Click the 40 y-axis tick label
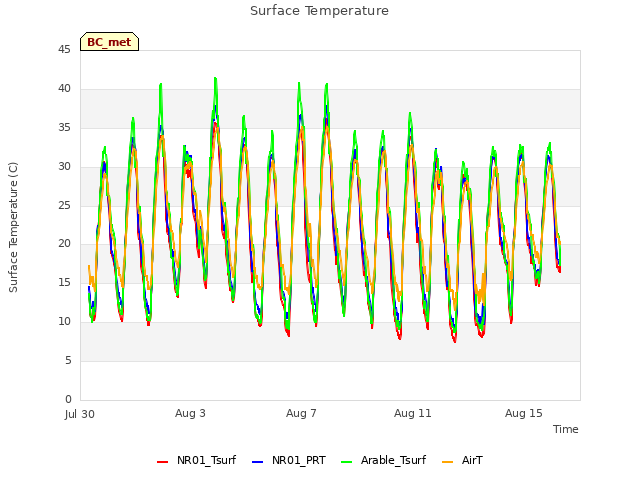The width and height of the screenshot is (640, 480). [x=64, y=88]
